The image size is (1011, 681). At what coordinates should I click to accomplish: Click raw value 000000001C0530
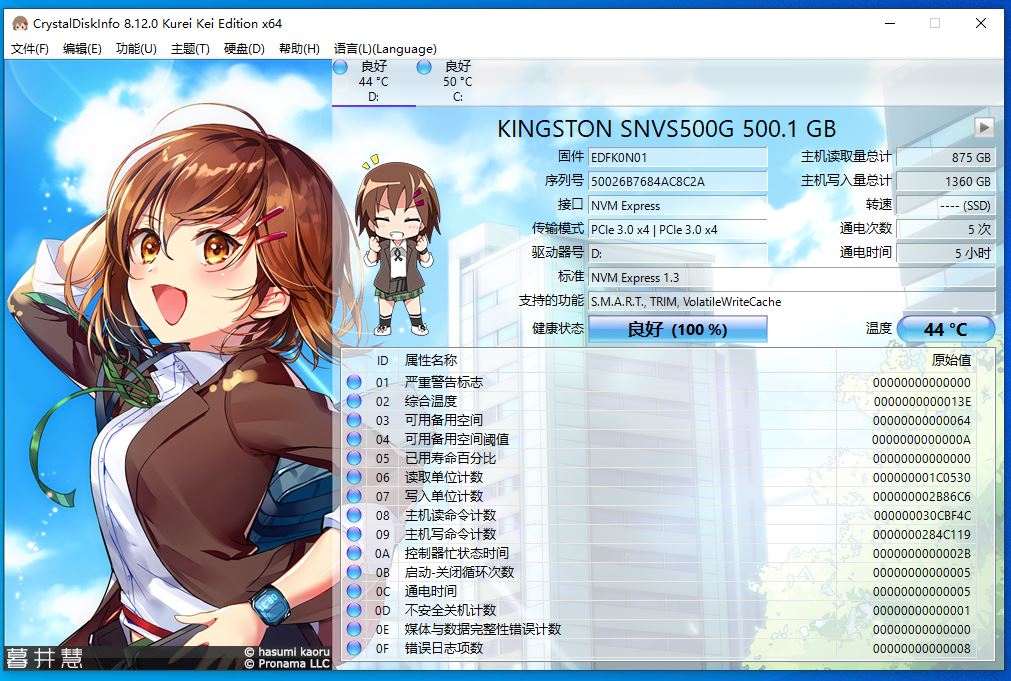(x=922, y=477)
